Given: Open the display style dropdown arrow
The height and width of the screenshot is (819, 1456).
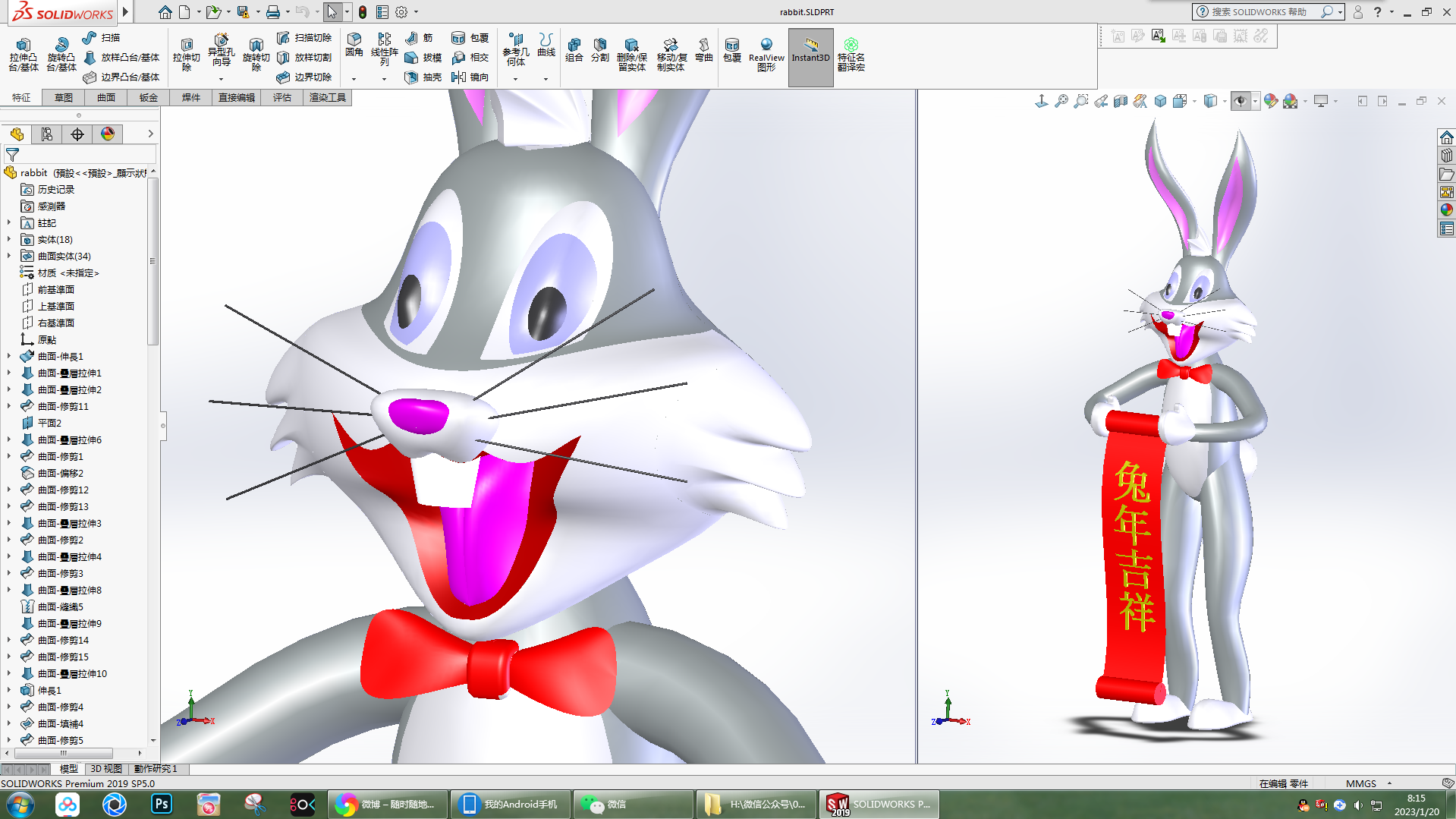Looking at the screenshot, I should click(1225, 101).
